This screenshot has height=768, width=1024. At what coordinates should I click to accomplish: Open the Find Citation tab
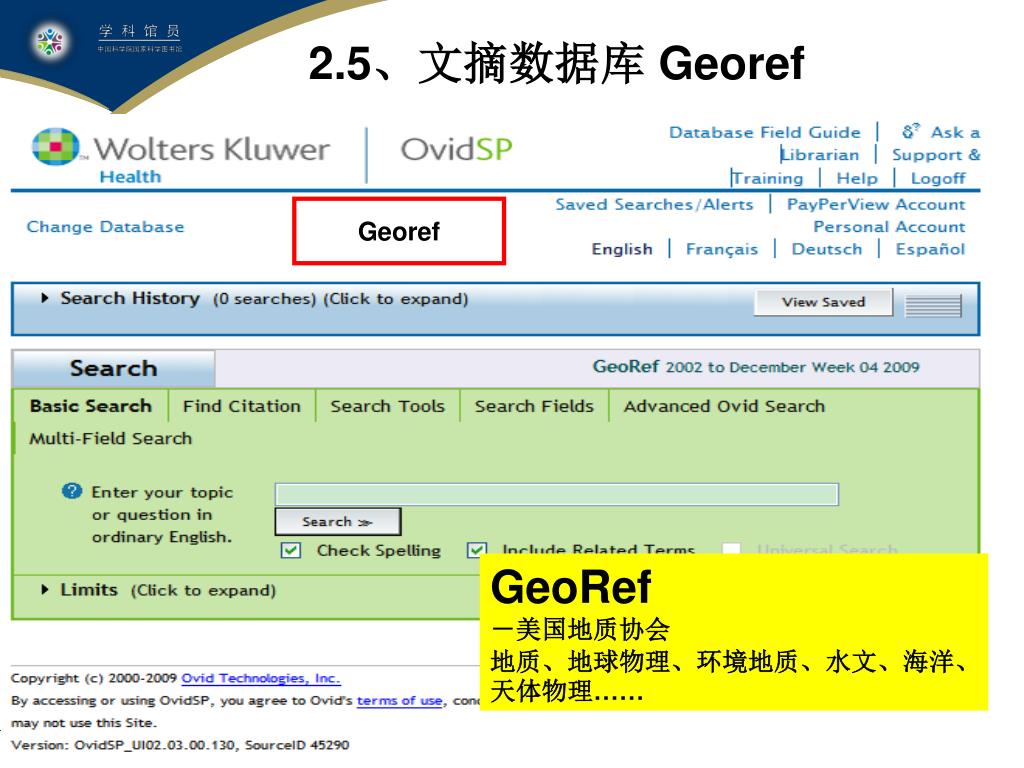242,406
